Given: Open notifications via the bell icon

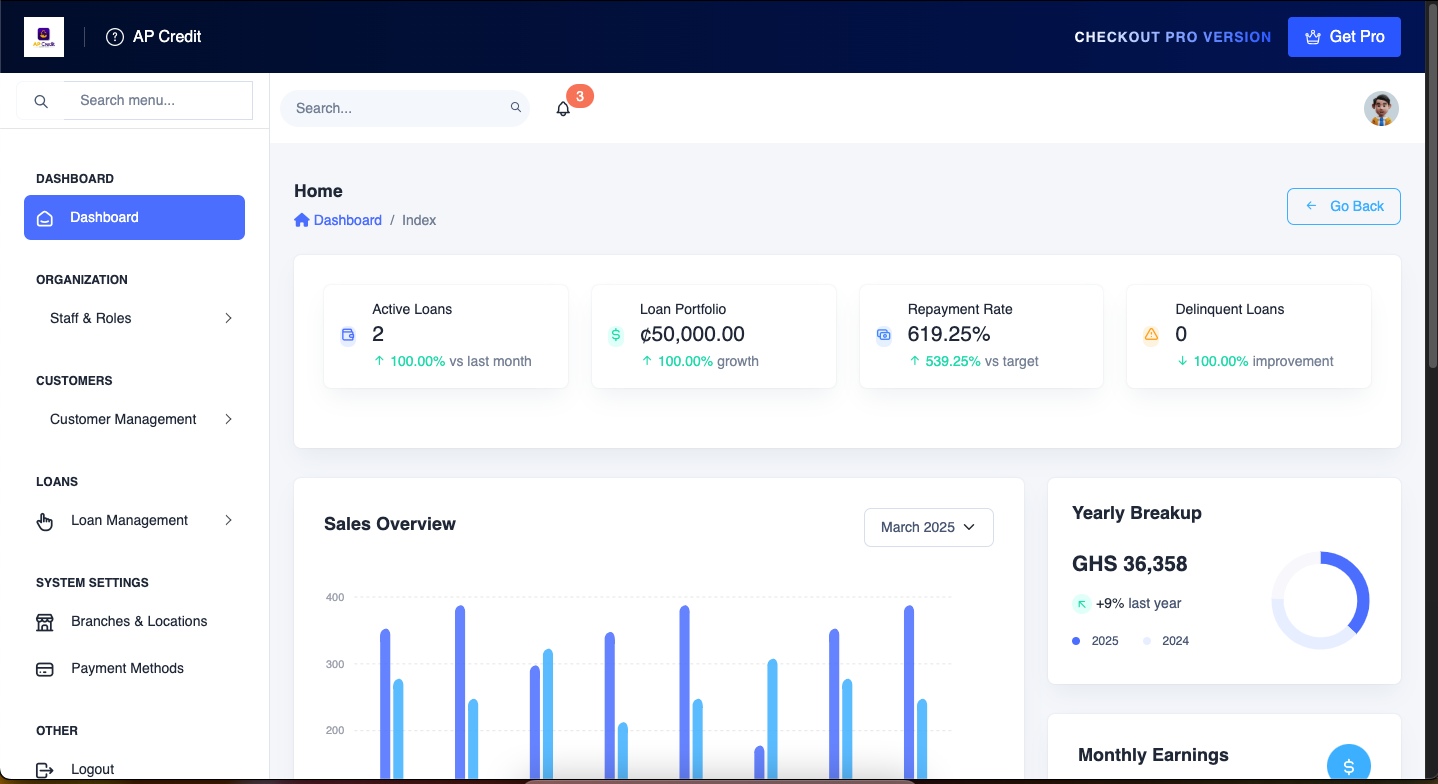Looking at the screenshot, I should point(563,109).
